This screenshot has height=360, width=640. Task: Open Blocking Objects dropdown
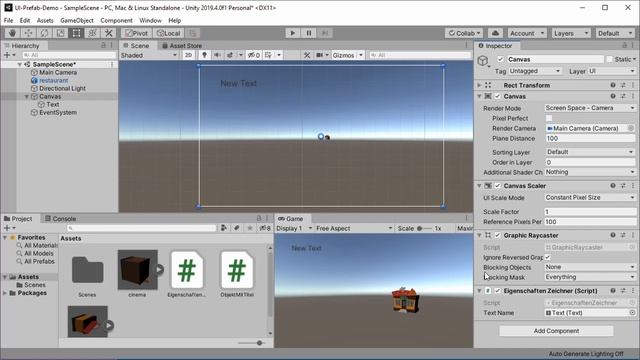(590, 267)
